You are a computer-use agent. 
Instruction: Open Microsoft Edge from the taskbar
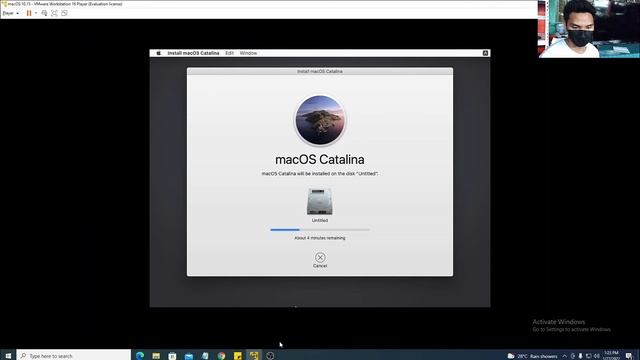pyautogui.click(x=140, y=356)
